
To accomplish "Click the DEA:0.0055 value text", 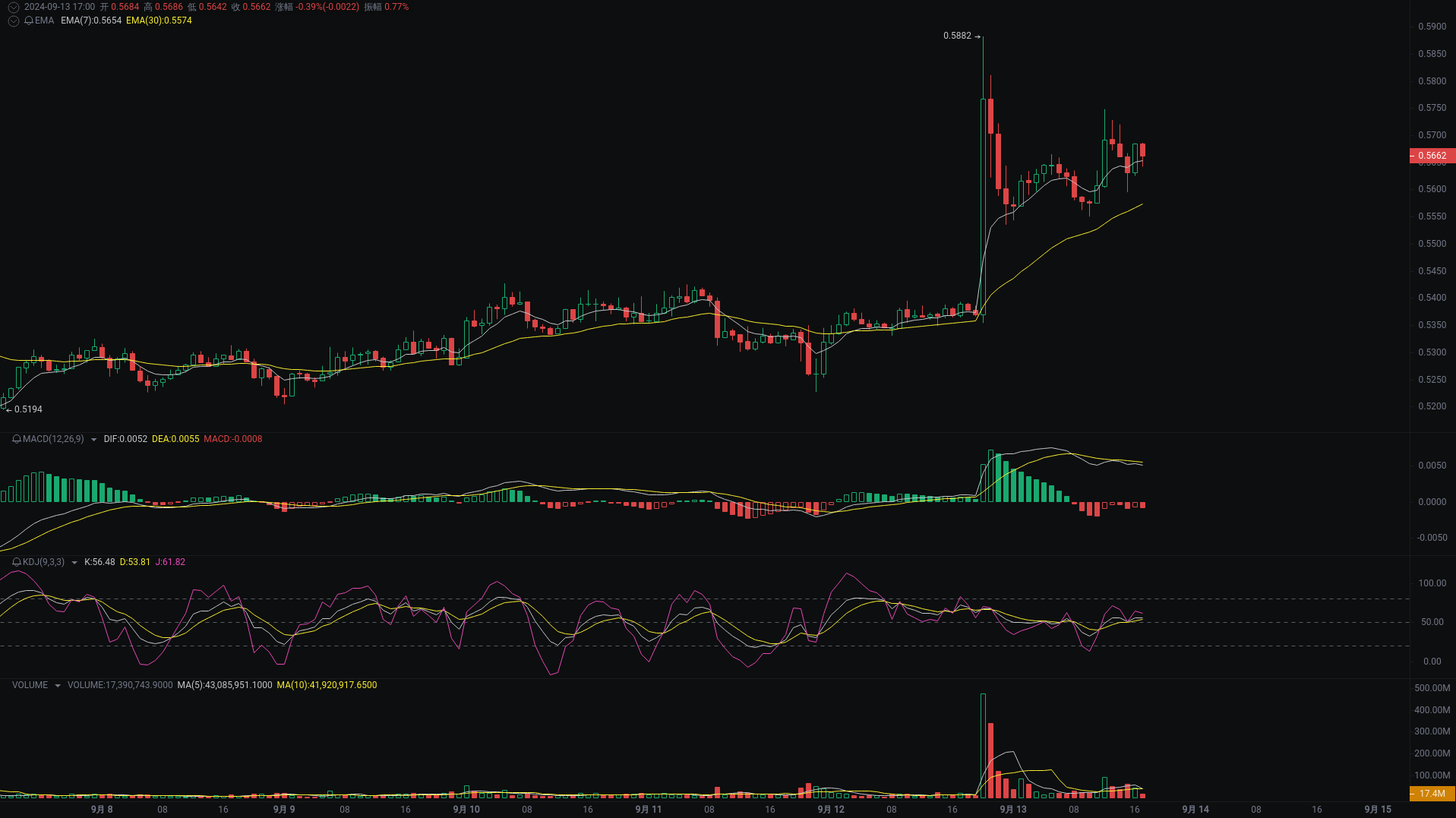I will pos(175,439).
